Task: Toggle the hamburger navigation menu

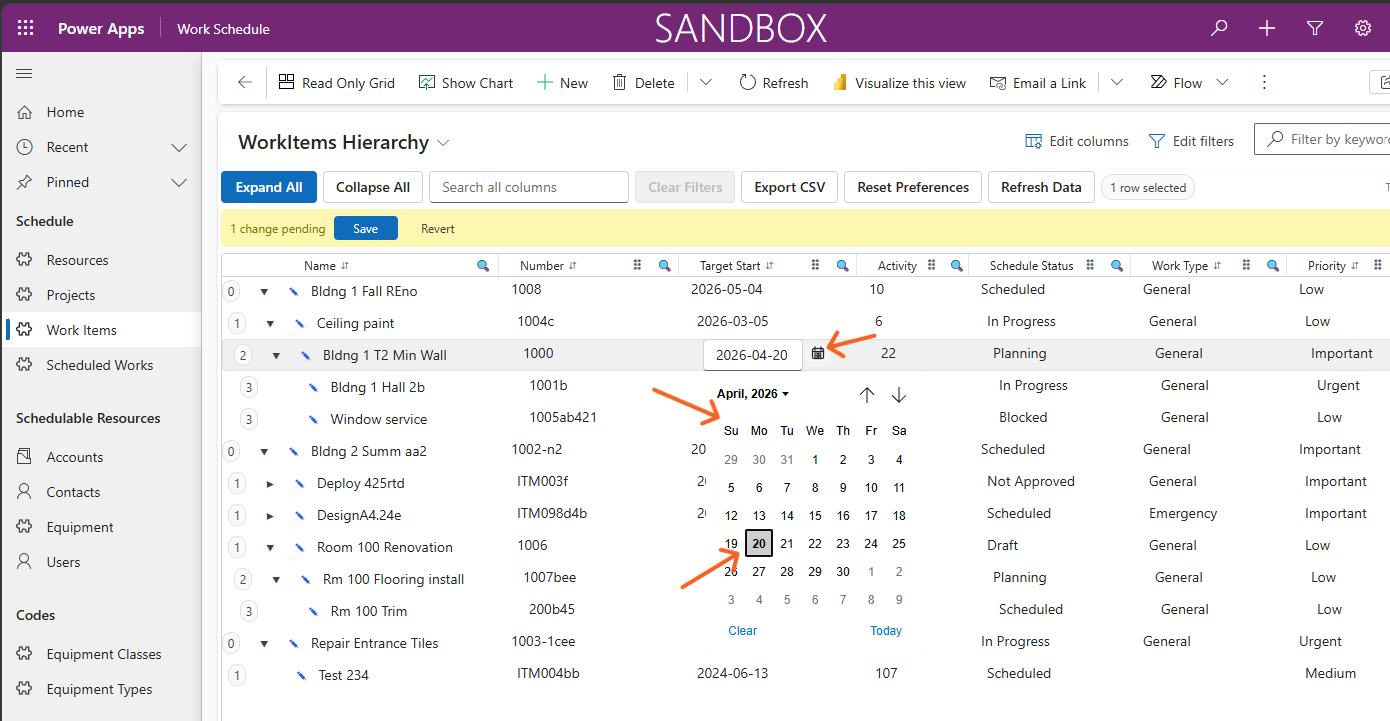Action: (x=25, y=73)
